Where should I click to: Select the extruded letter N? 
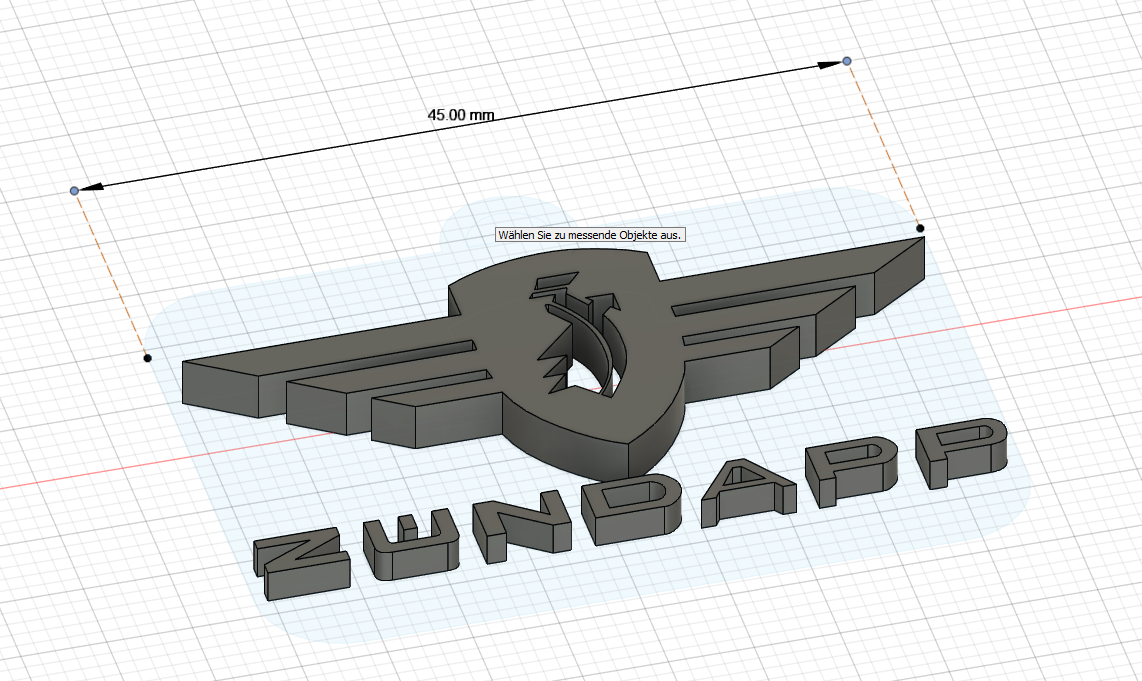coord(521,521)
